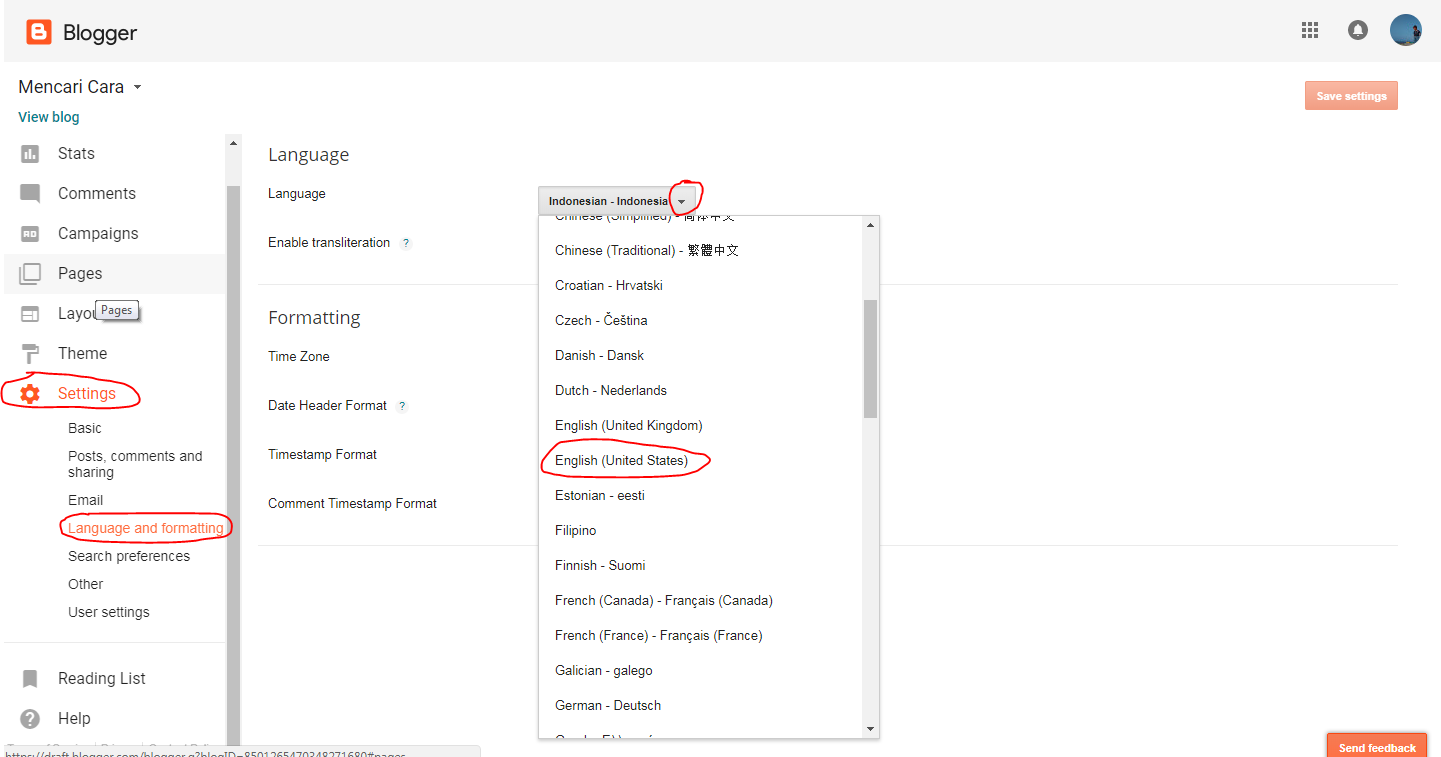Screen dimensions: 1441x757
Task: Open Stats from the sidebar
Action: pyautogui.click(x=76, y=154)
